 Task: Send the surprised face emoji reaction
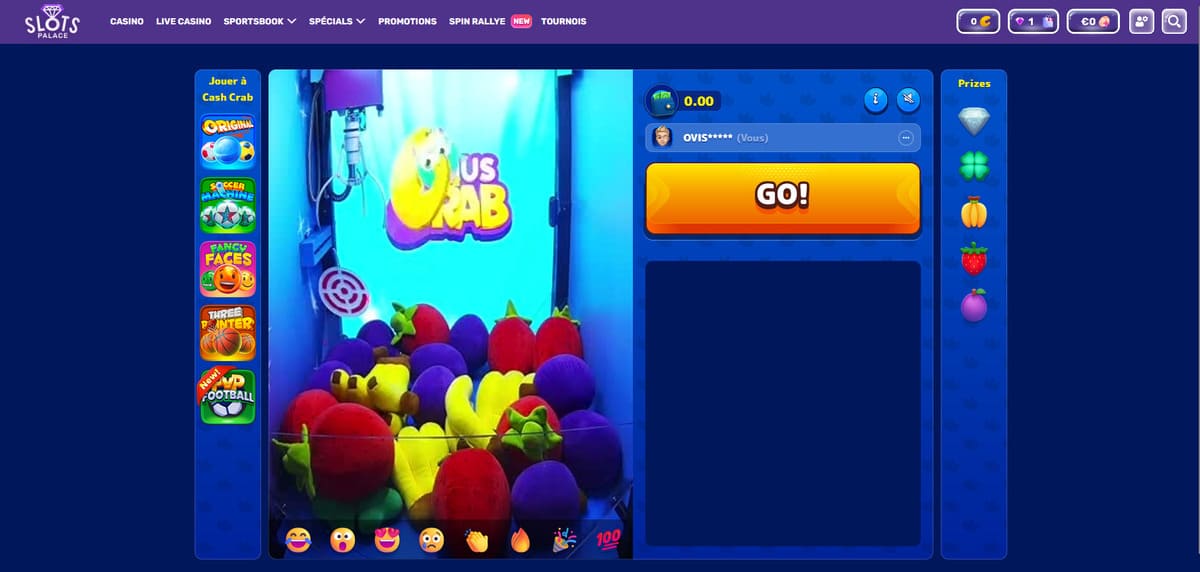(343, 540)
